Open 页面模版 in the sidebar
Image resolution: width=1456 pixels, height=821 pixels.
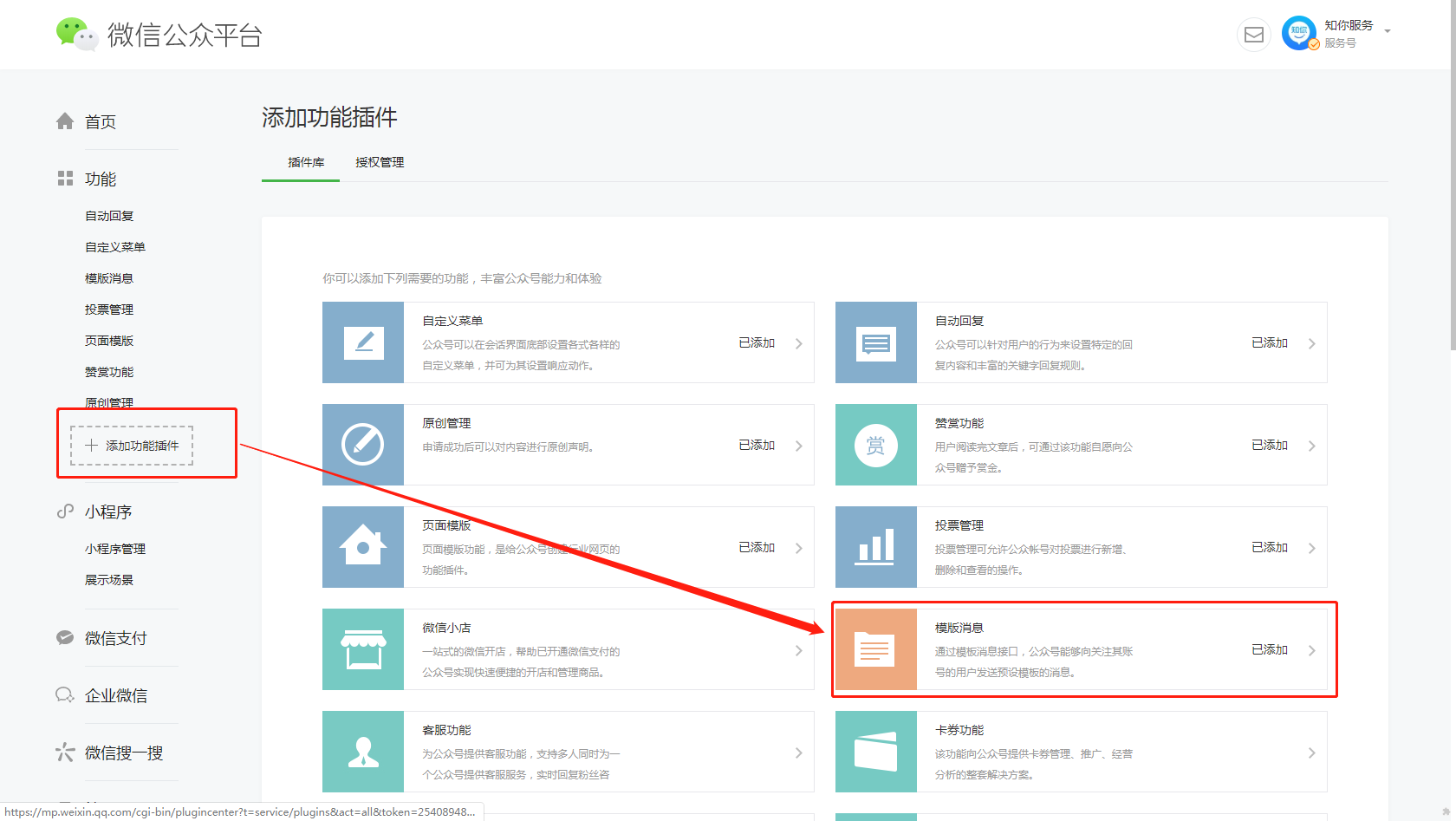(109, 341)
